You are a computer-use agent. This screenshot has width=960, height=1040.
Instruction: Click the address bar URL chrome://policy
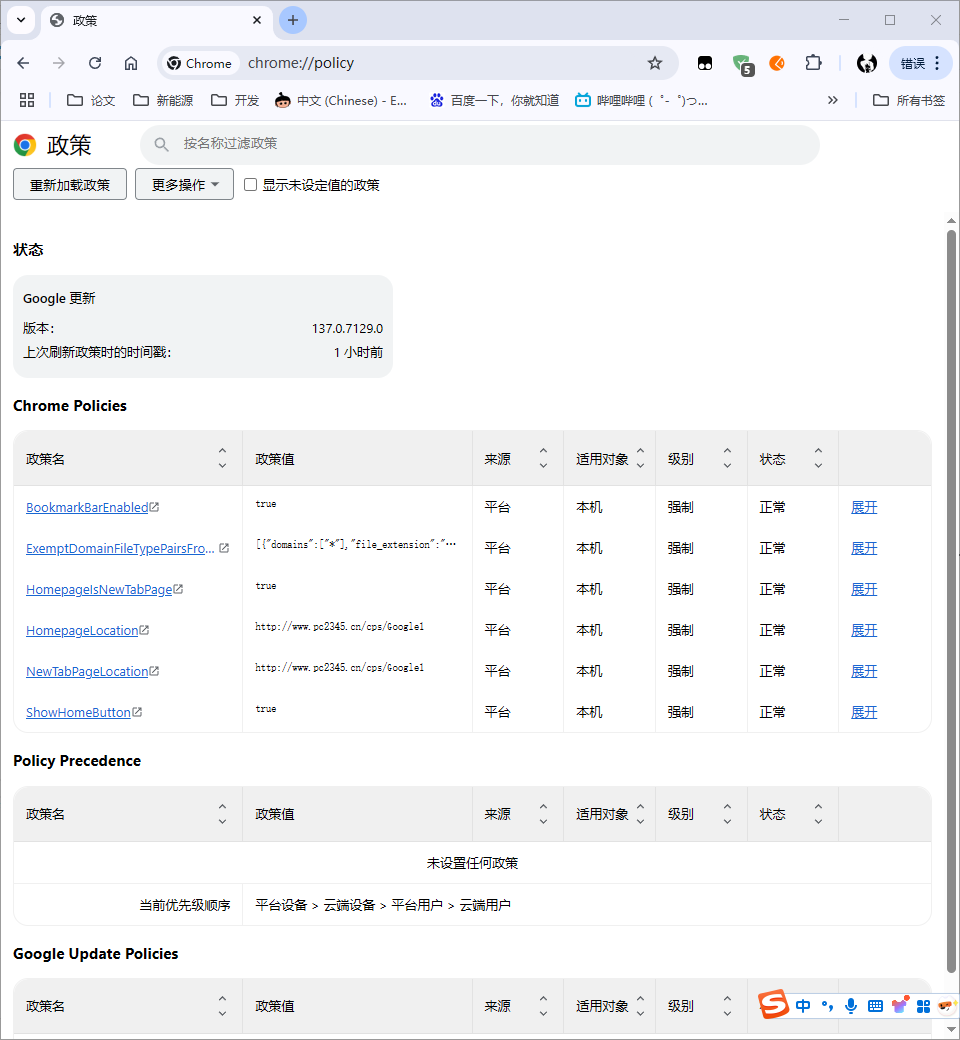point(301,63)
